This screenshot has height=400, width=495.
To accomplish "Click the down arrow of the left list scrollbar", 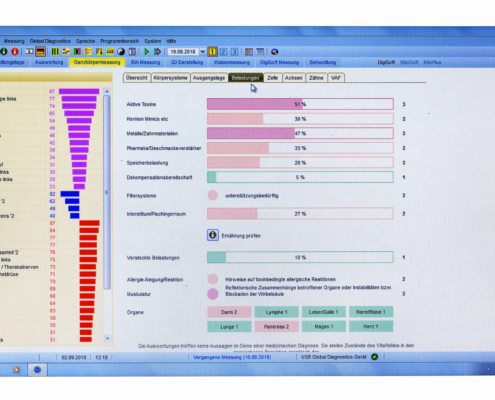I will tap(107, 338).
